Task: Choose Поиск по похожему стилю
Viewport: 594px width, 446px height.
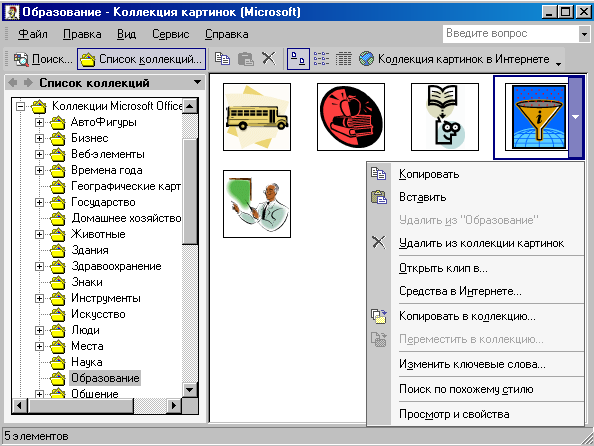Action: pos(475,389)
